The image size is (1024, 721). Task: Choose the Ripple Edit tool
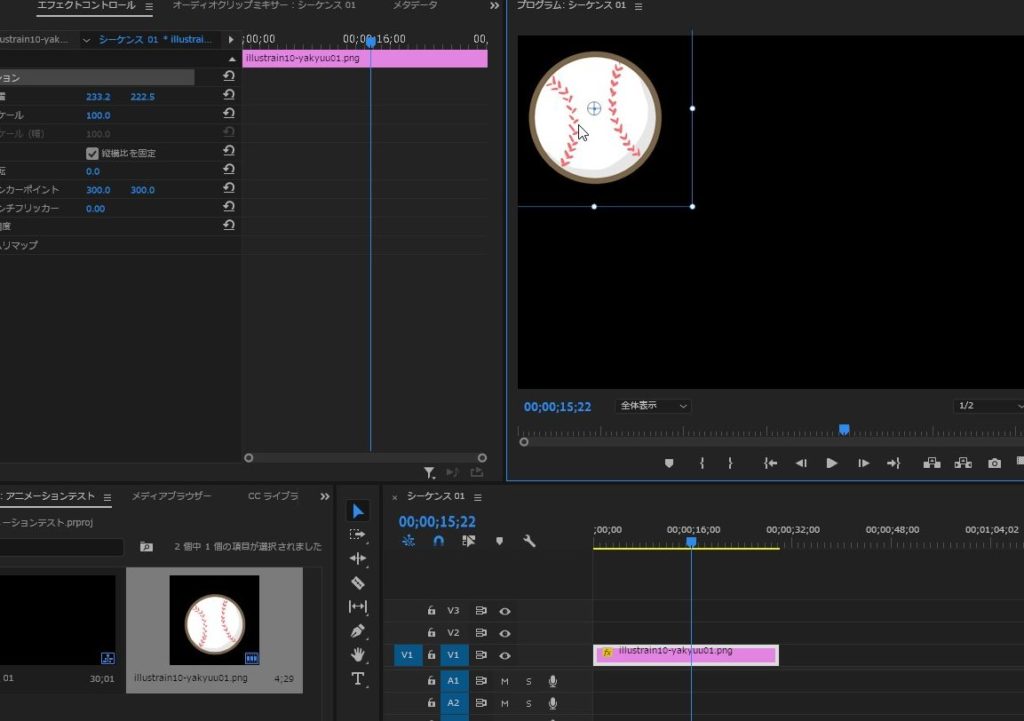click(x=358, y=559)
